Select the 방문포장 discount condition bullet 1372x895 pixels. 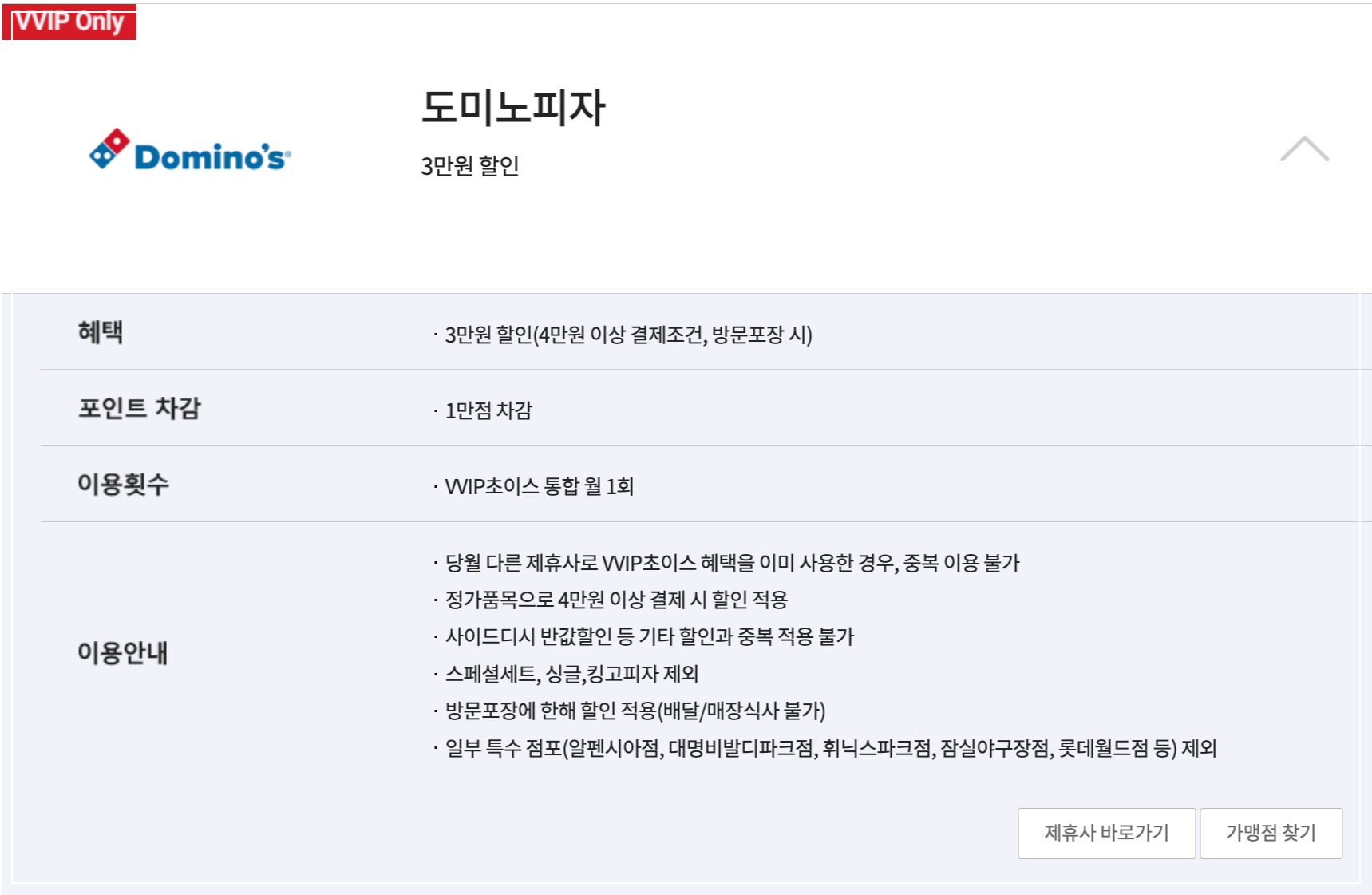pyautogui.click(x=631, y=711)
